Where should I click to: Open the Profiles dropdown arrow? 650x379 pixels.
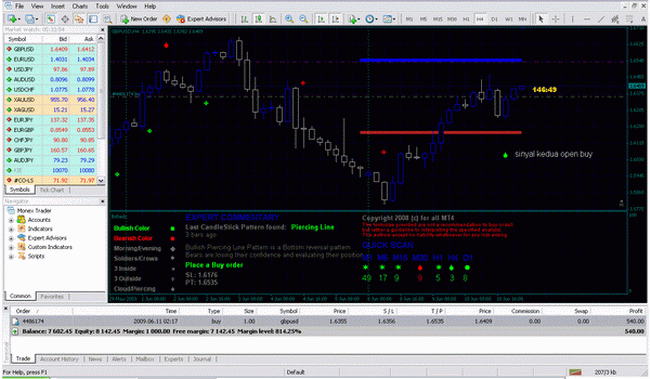tap(36, 19)
